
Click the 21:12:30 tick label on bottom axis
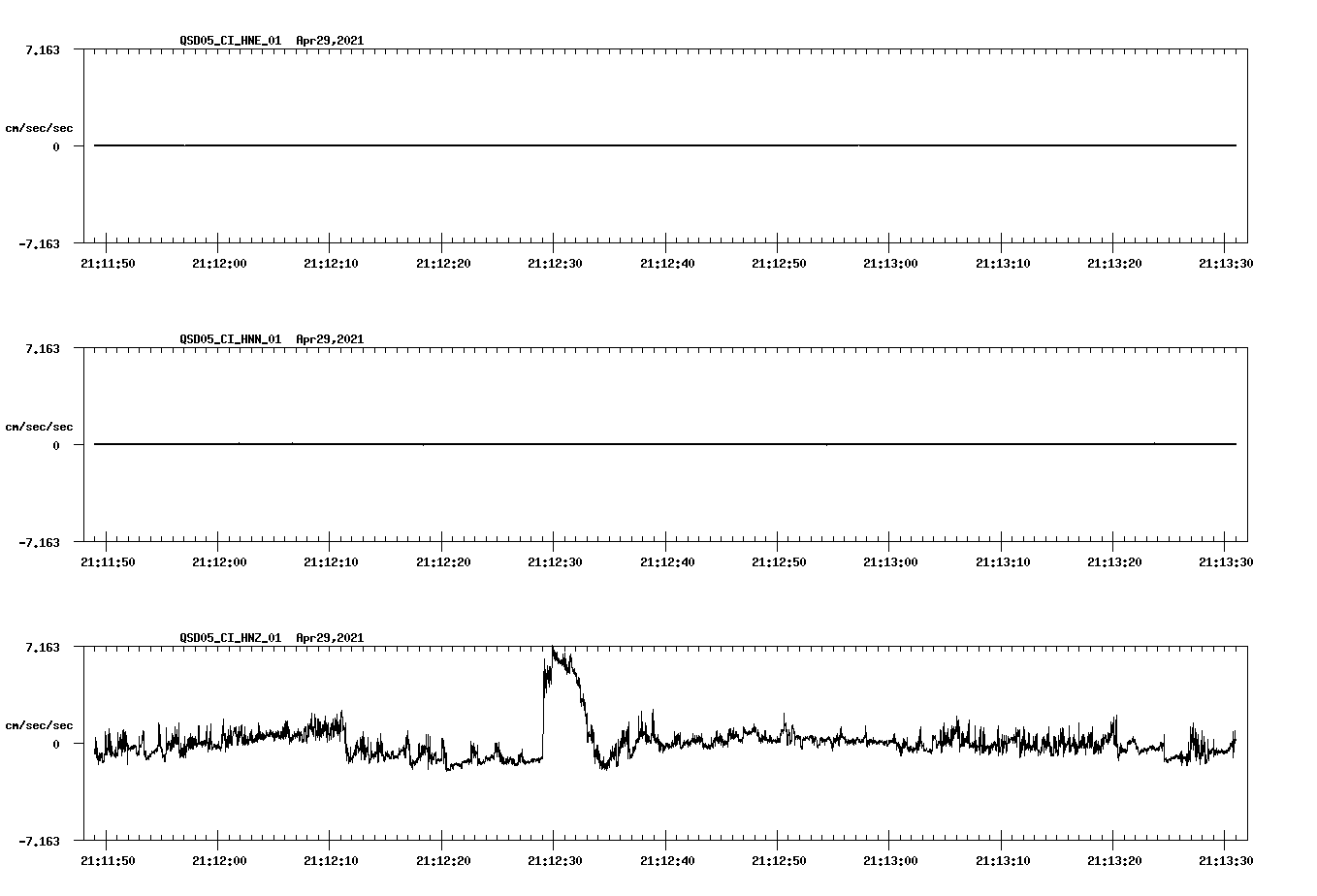click(554, 859)
